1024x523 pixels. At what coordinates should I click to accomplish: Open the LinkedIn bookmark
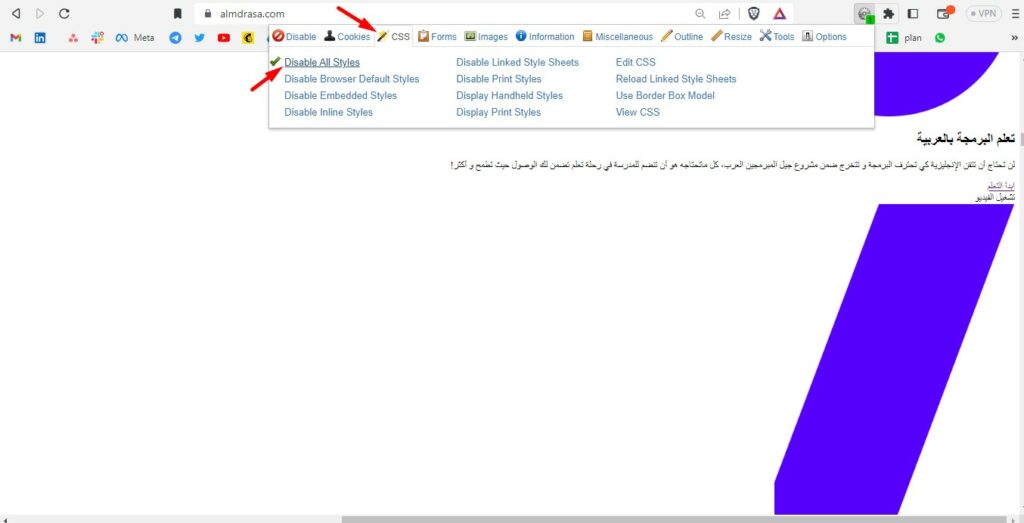40,38
